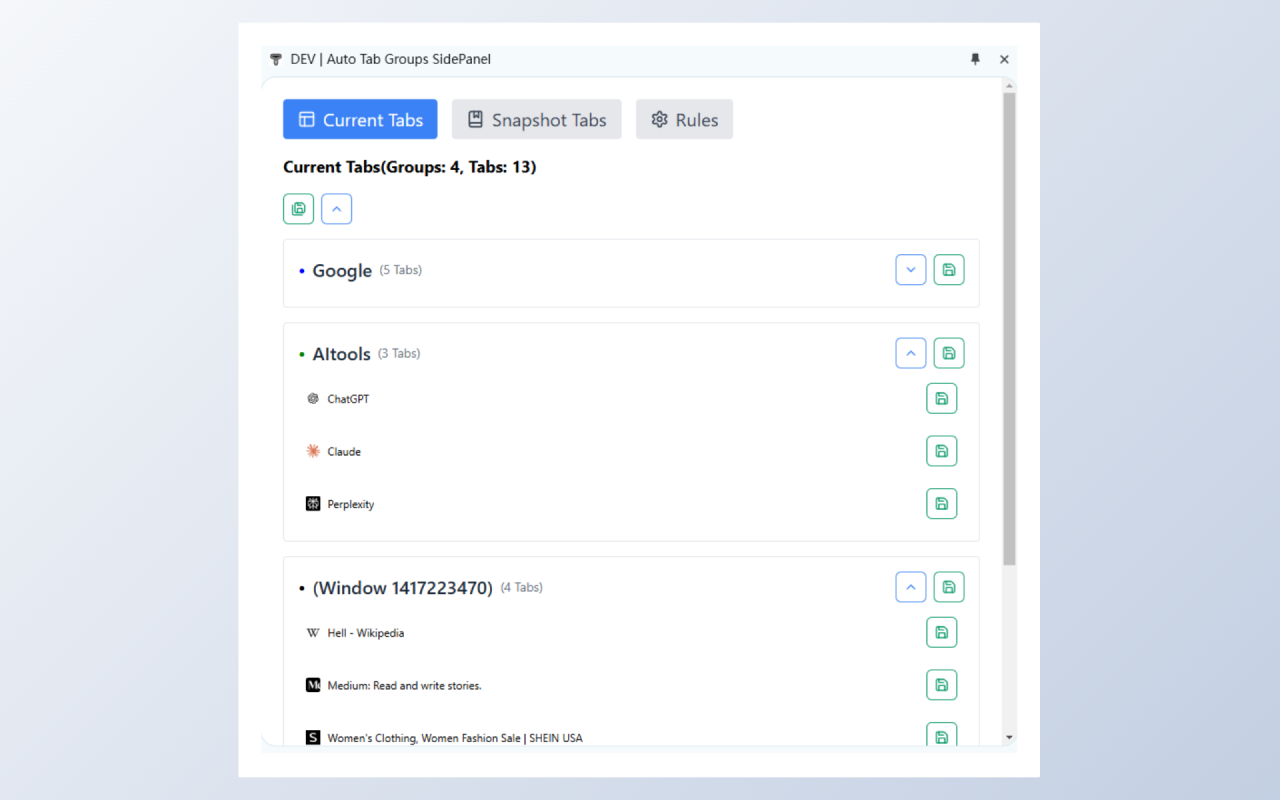Collapse the Window 1417223470 group
Image resolution: width=1280 pixels, height=800 pixels.
tap(910, 587)
